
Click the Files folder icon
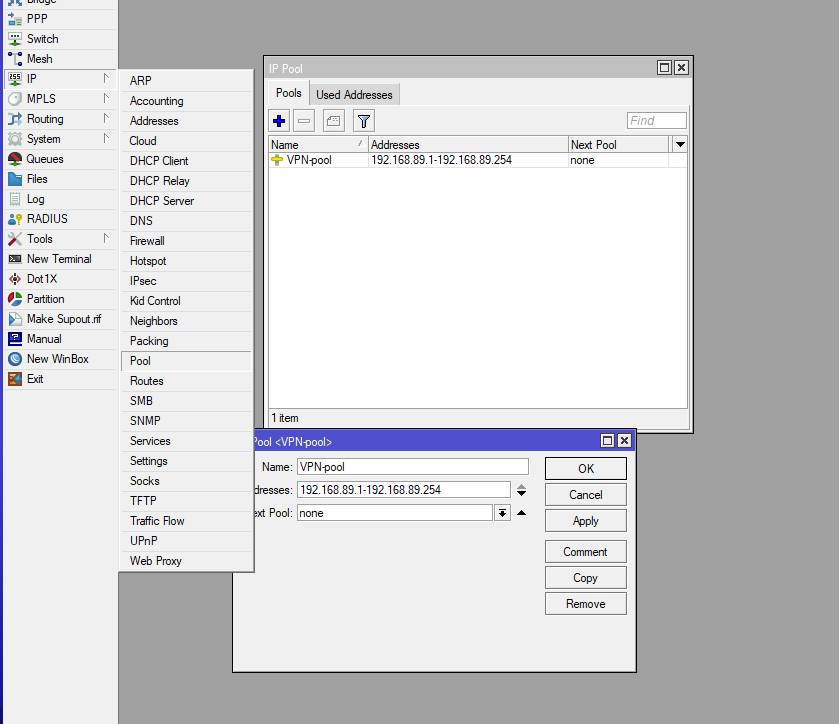click(15, 179)
